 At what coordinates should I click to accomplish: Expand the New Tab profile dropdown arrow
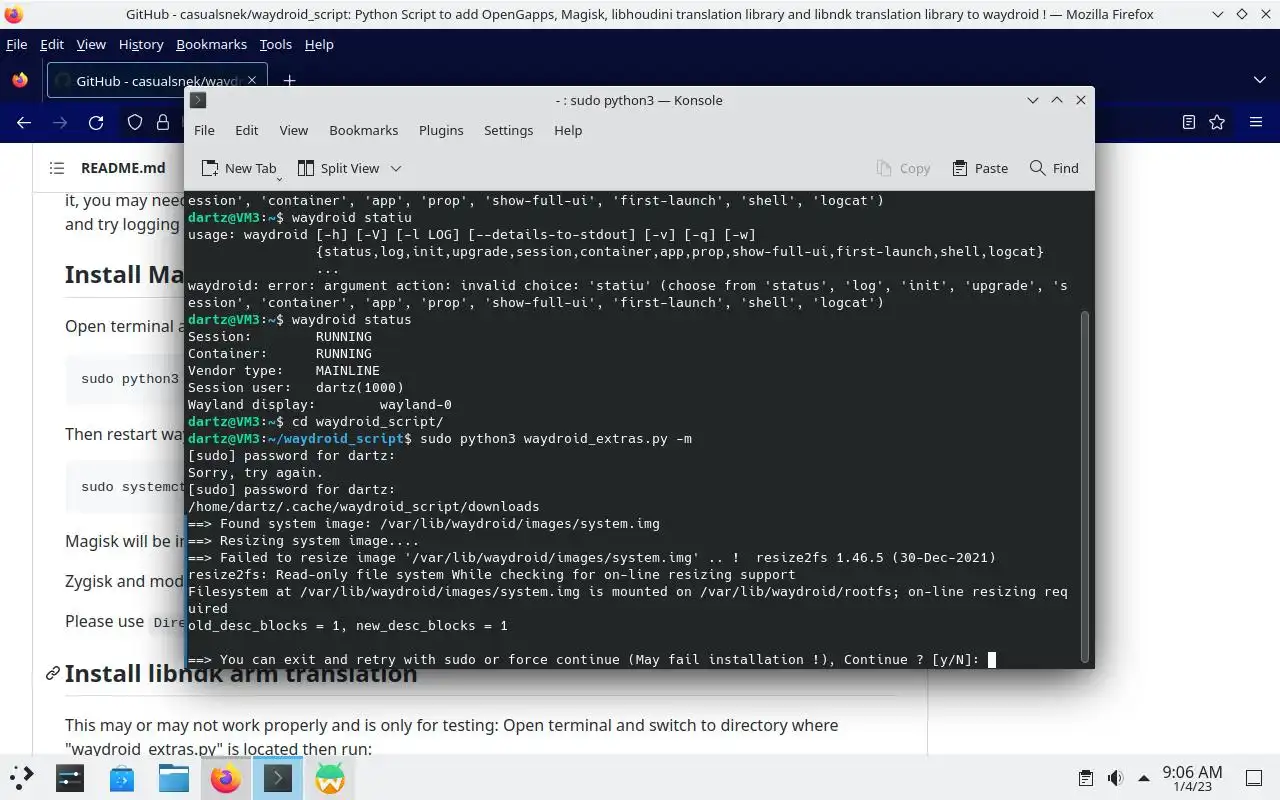(279, 178)
